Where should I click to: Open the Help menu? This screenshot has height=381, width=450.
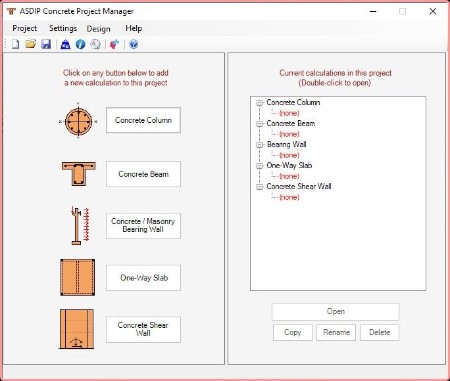point(134,28)
